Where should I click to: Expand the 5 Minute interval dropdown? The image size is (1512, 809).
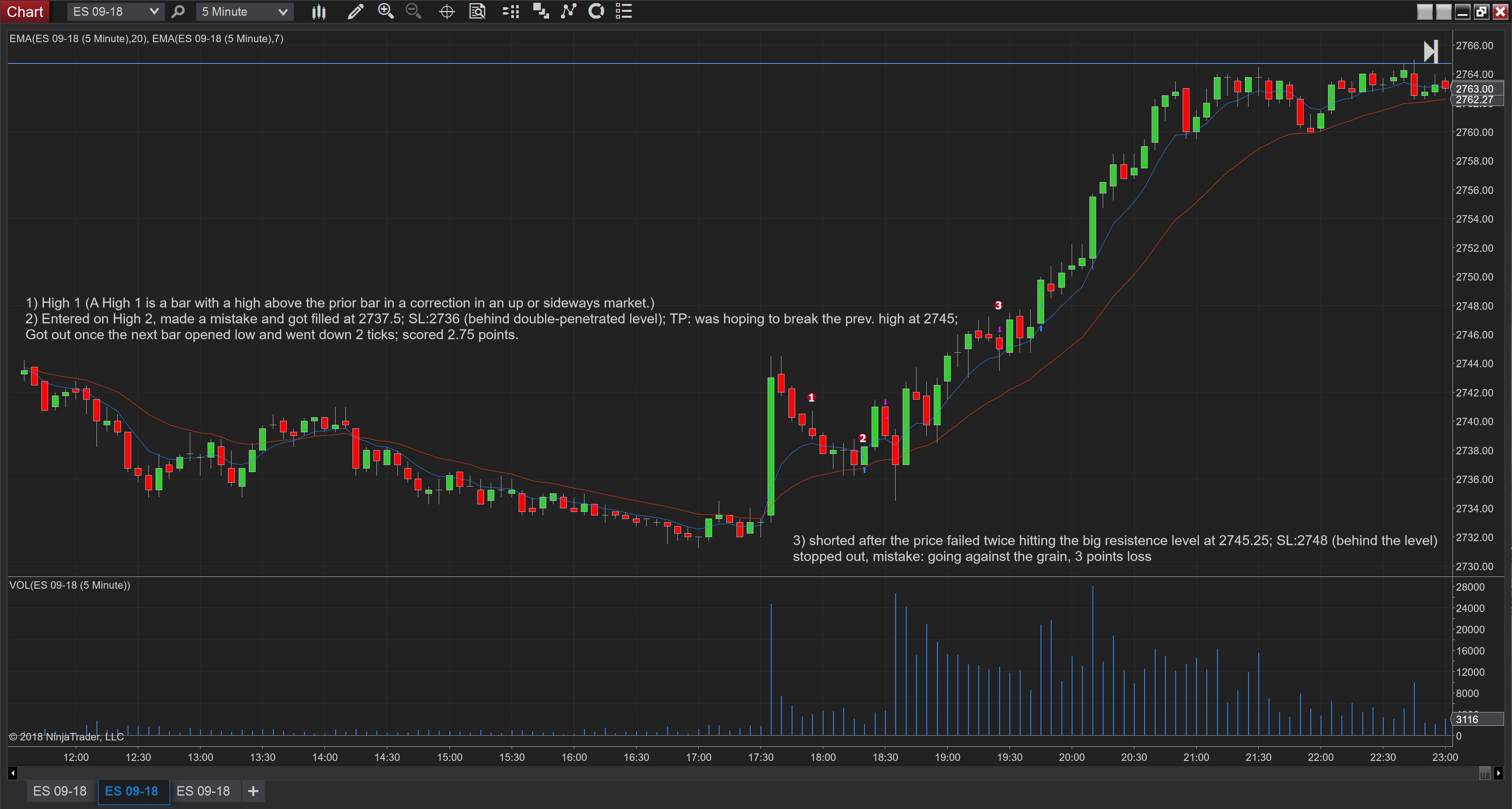pos(282,12)
